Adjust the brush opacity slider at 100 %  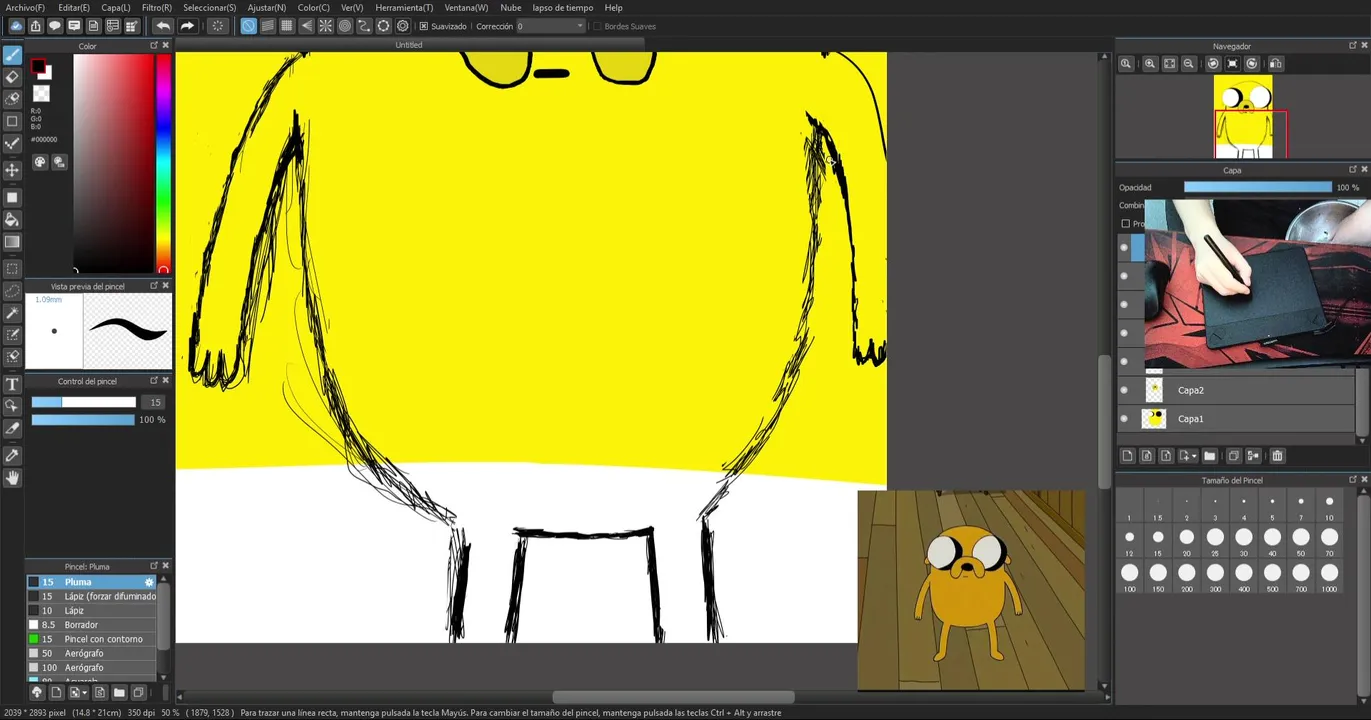(83, 420)
